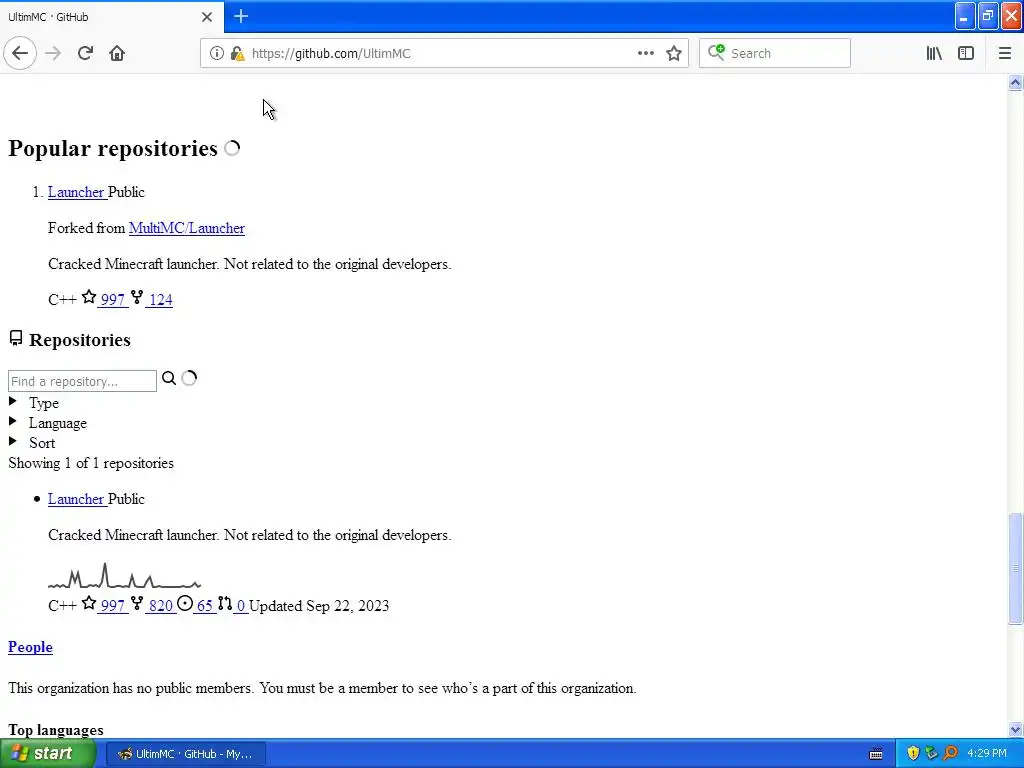Open the Firefox hamburger menu
The image size is (1024, 768).
(1004, 53)
